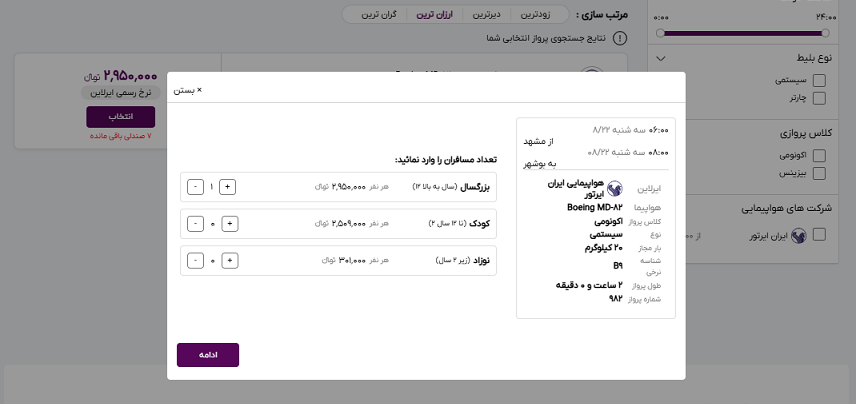Click the info icon beside نتایج جستجوی پرواز
The width and height of the screenshot is (856, 404).
620,39
